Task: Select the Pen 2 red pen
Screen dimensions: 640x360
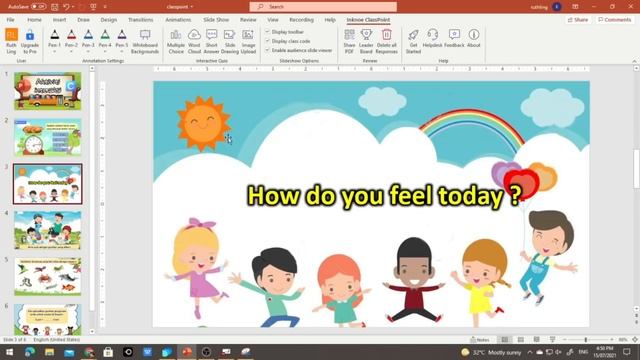Action: click(71, 35)
